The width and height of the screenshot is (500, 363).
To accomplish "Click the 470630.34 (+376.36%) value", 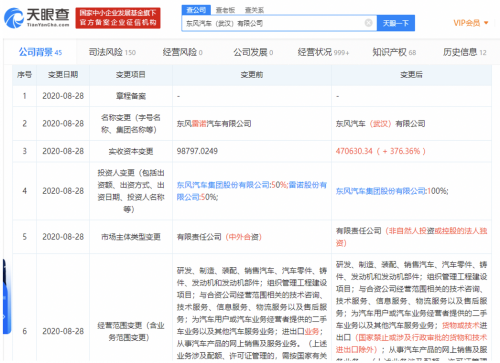I will click(381, 151).
